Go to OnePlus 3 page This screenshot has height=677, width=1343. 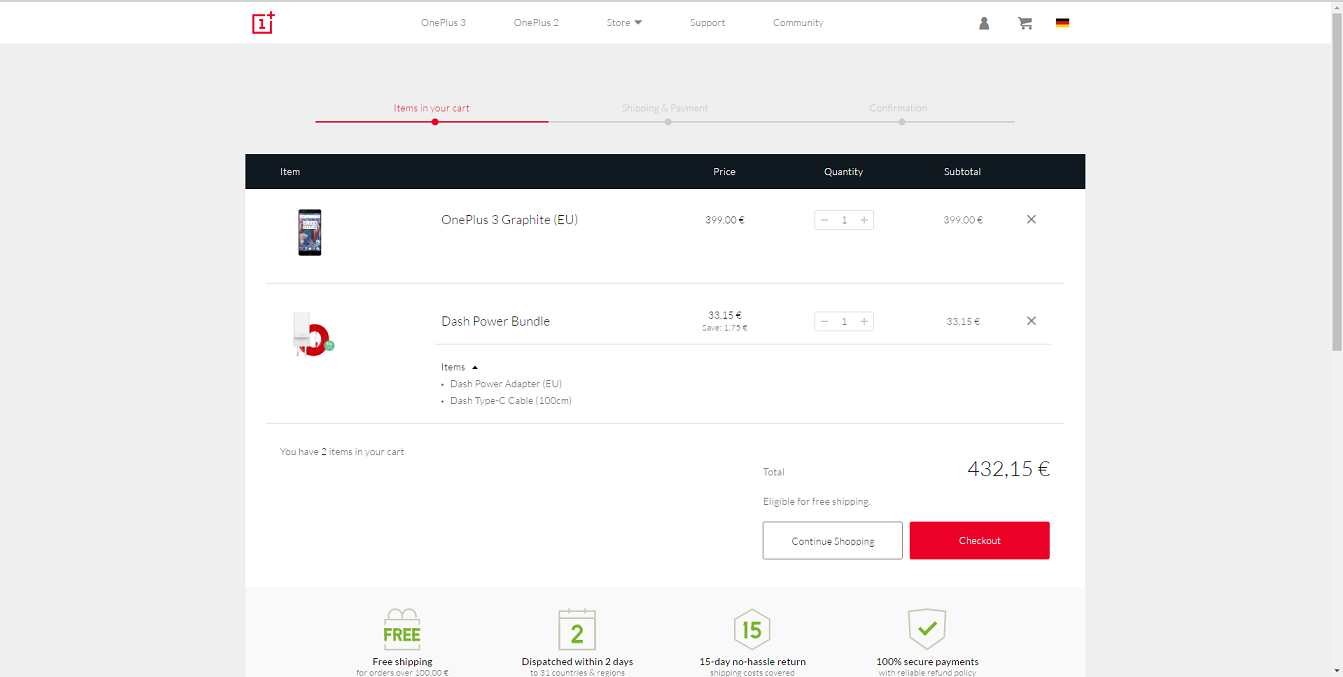(443, 23)
